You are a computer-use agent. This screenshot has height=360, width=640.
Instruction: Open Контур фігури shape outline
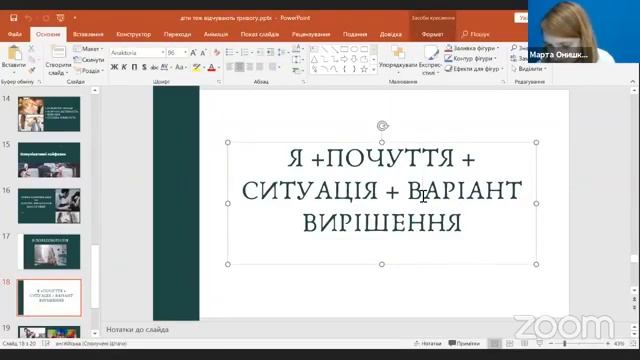tap(471, 59)
